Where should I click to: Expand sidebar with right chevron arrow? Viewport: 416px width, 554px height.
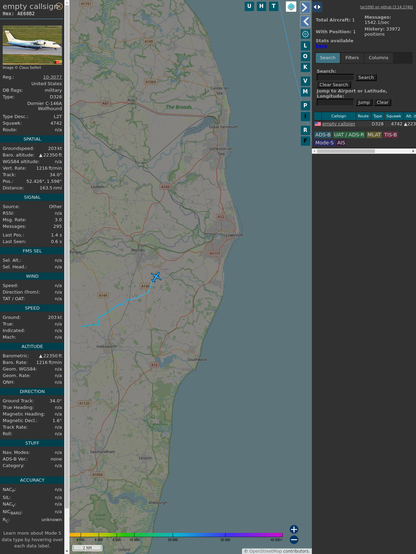(x=305, y=7)
